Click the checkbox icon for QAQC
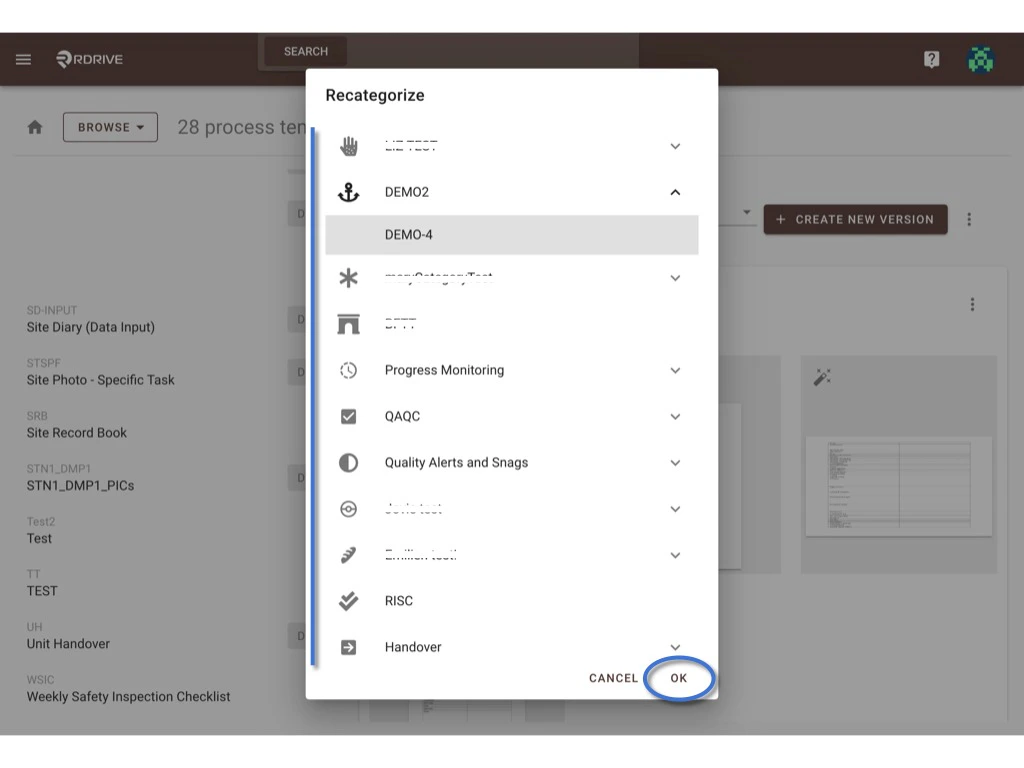Screen dimensions: 1024x768 point(349,417)
